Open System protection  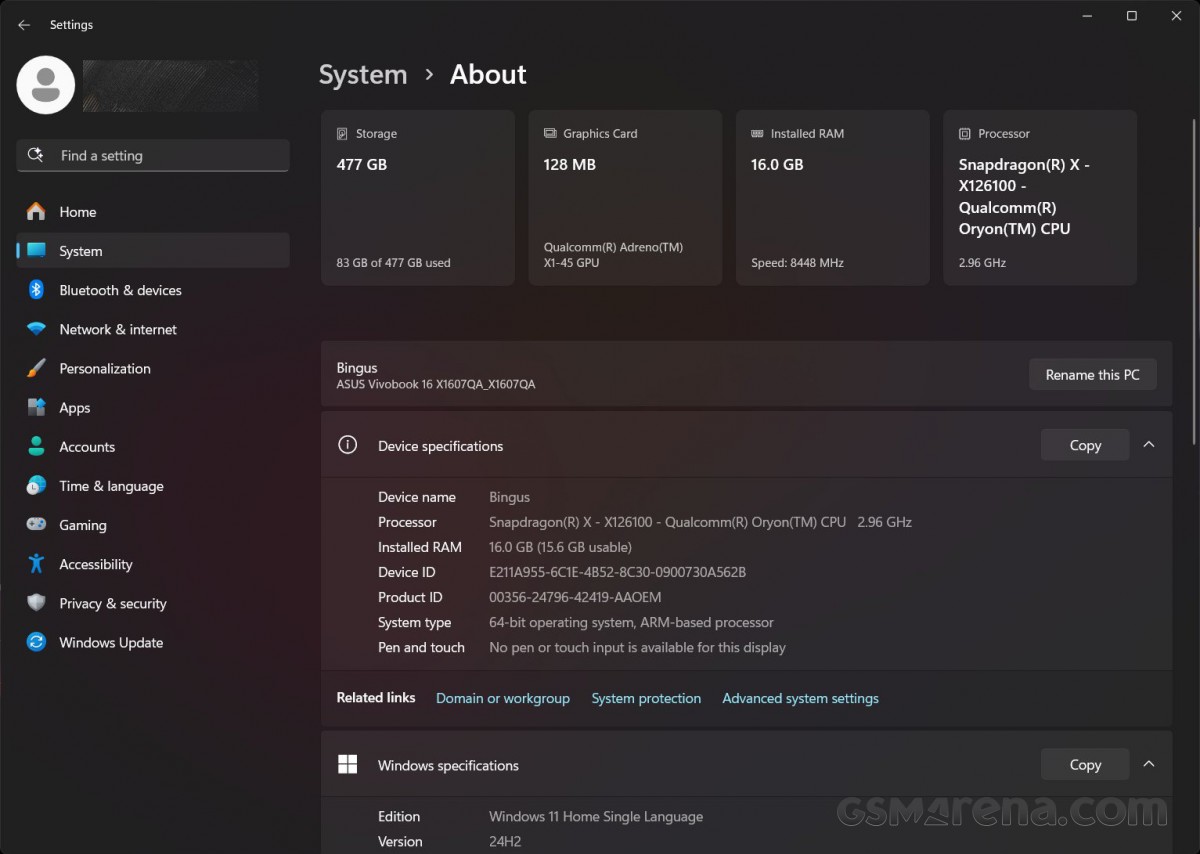646,698
